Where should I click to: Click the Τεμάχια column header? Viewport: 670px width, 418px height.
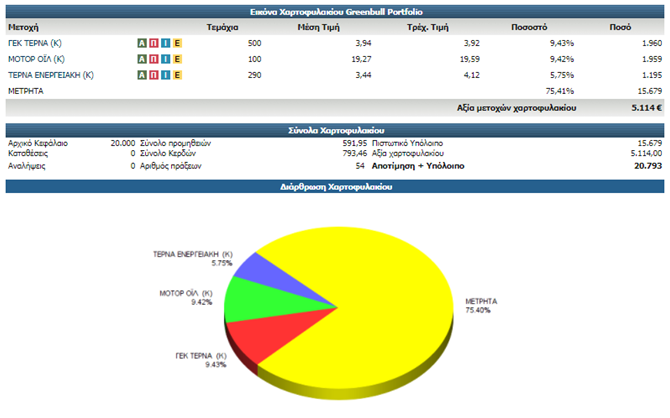221,28
